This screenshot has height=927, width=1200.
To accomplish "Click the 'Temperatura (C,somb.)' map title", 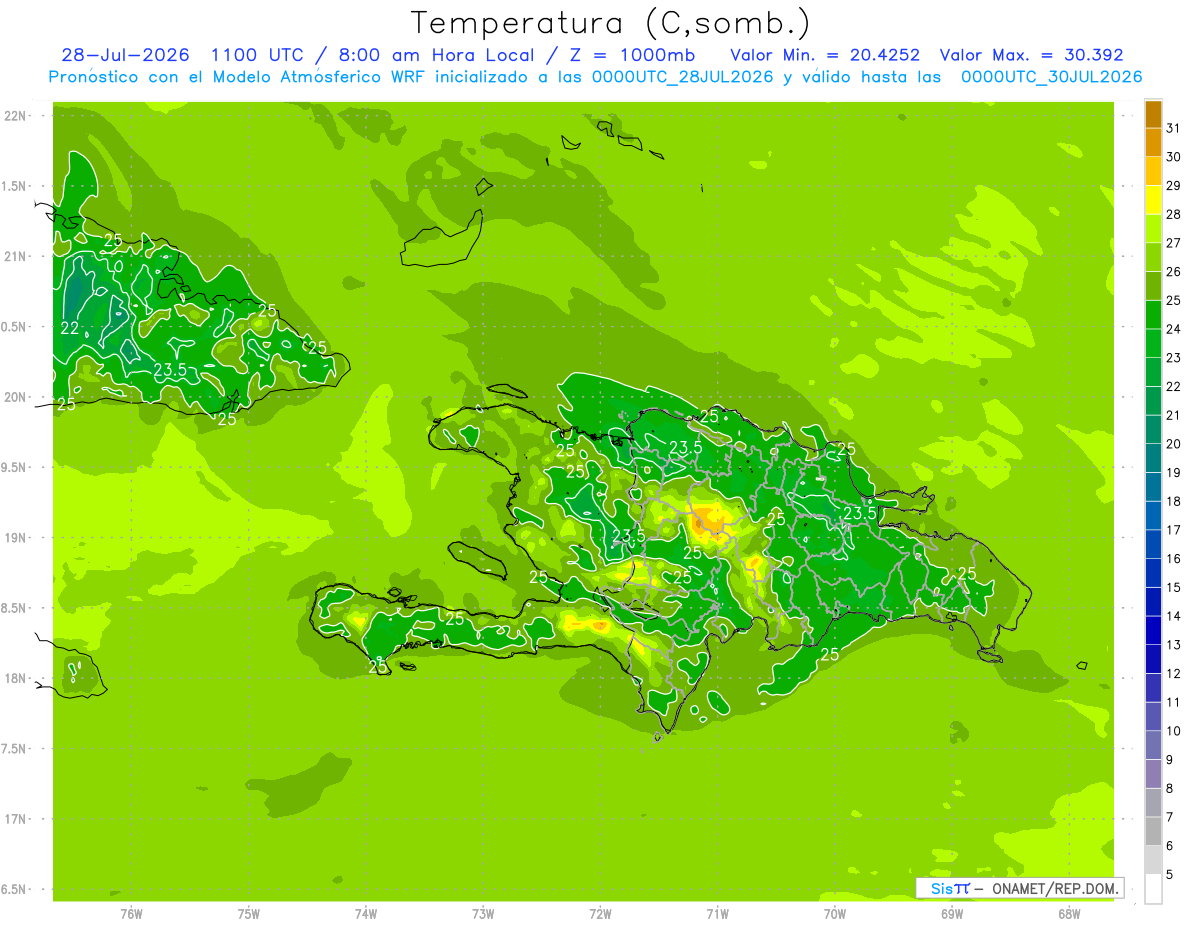I will 610,23.
